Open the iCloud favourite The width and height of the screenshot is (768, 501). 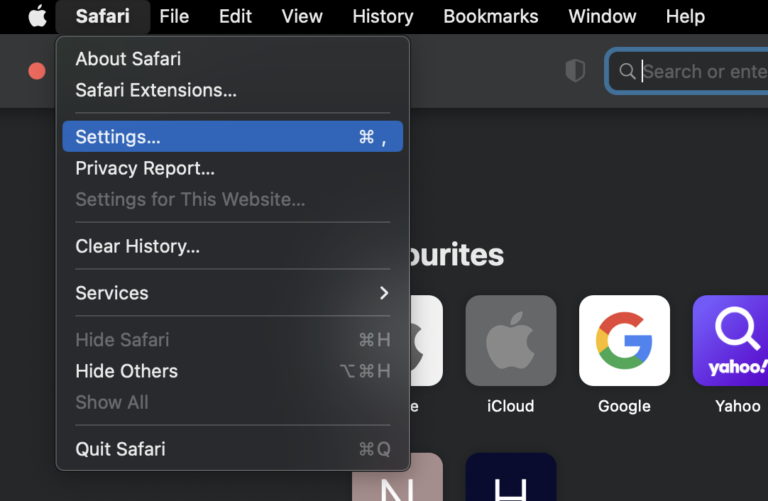coord(510,340)
